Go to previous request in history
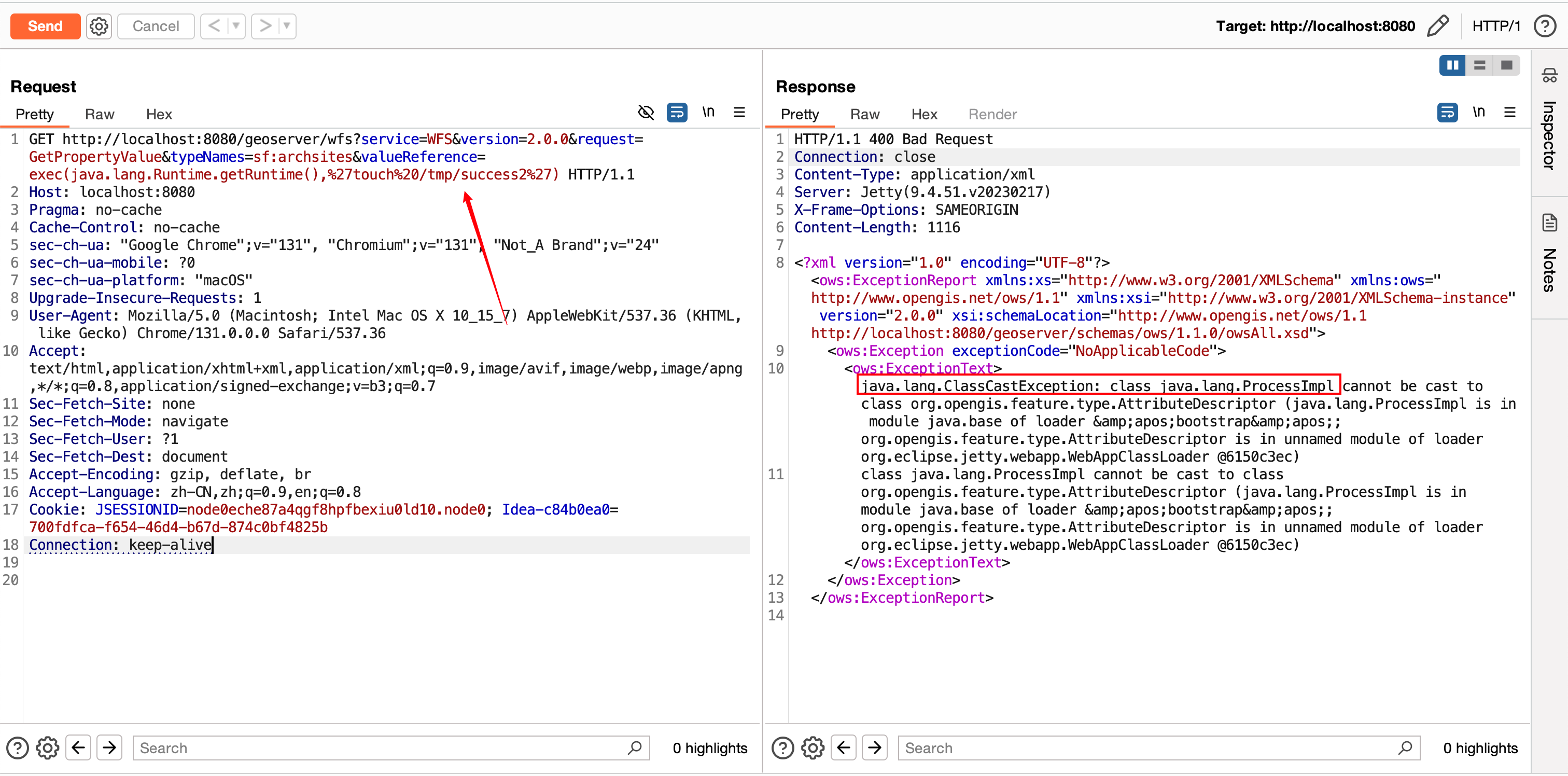The width and height of the screenshot is (1568, 776). (214, 26)
